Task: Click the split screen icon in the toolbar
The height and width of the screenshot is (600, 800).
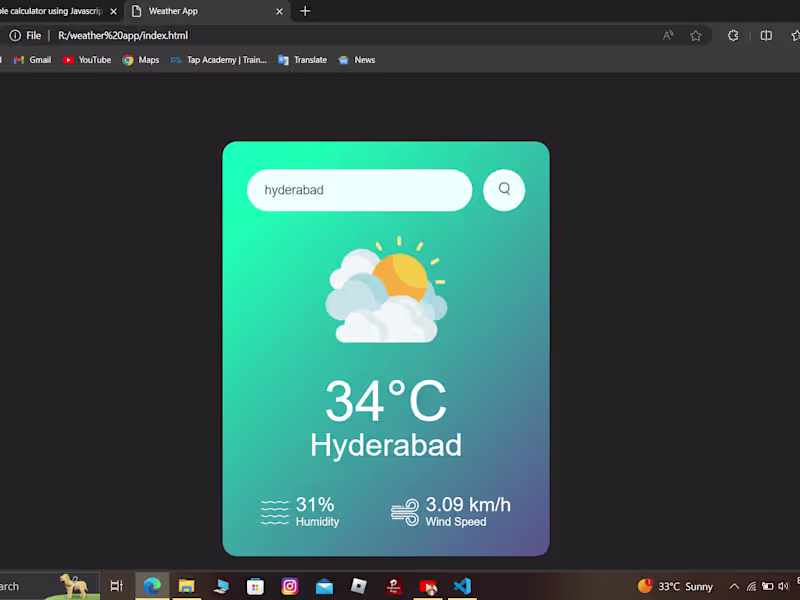Action: pyautogui.click(x=765, y=35)
